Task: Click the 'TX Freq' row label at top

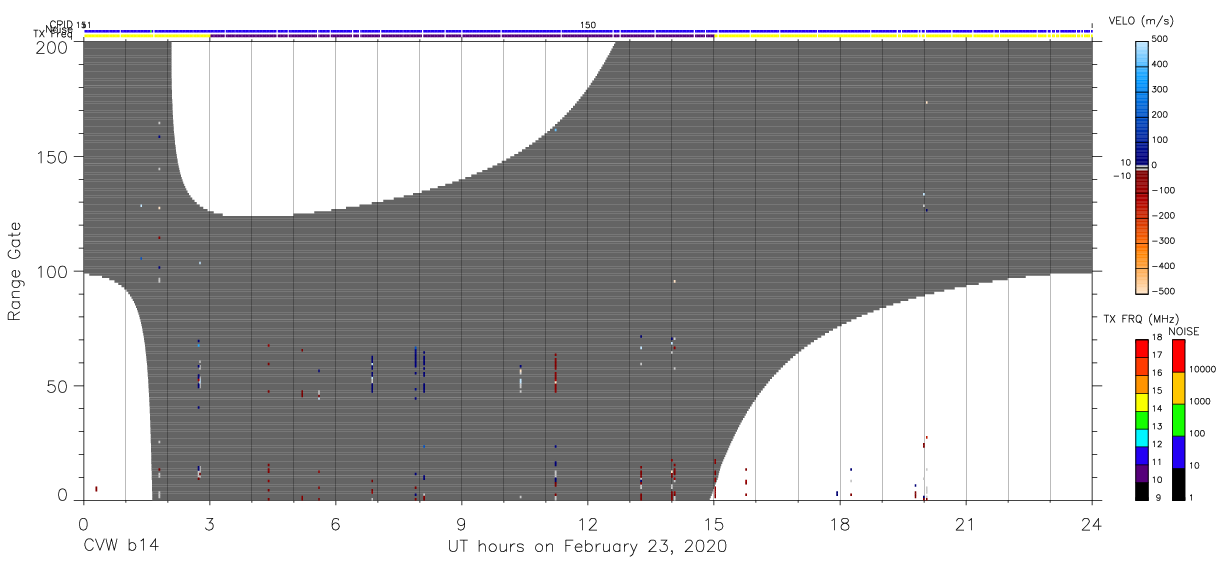Action: coord(52,35)
